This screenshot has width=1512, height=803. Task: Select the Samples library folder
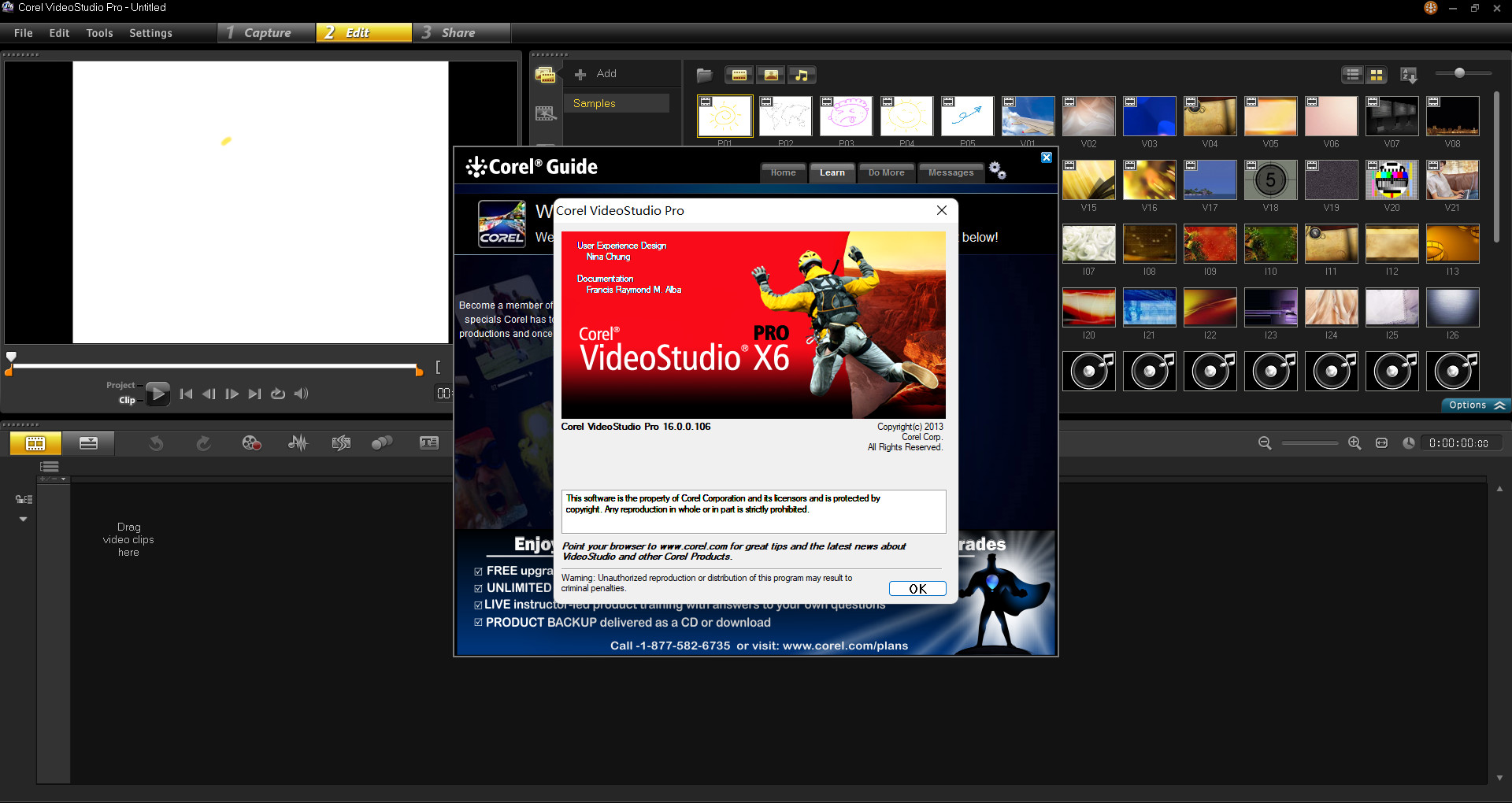pos(617,103)
